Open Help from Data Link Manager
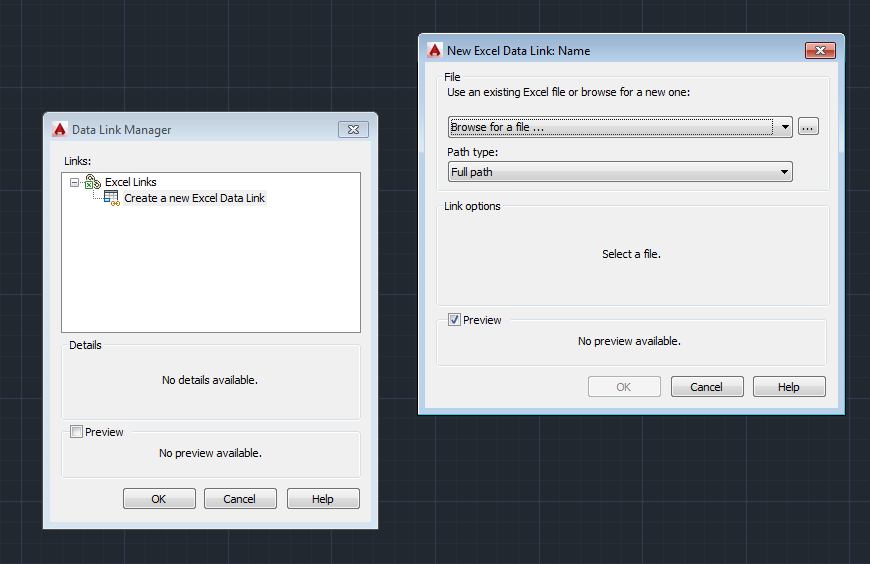The image size is (870, 564). [x=323, y=498]
